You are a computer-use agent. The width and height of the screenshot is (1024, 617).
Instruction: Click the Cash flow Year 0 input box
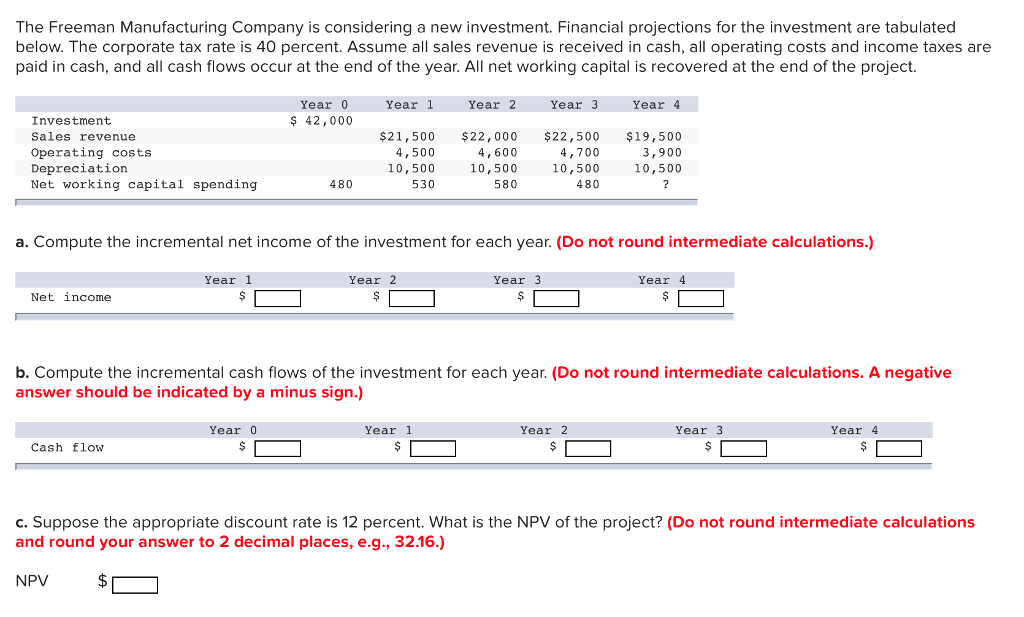277,447
